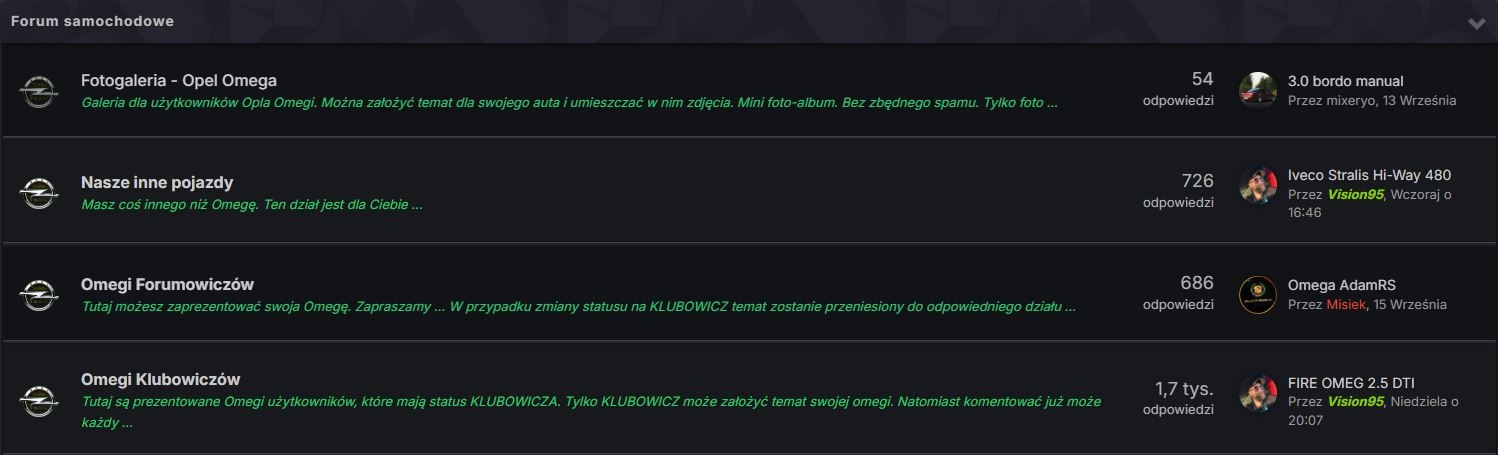This screenshot has height=455, width=1498.
Task: Open topic Iveco Stralis Hi-Way 480
Action: [1369, 175]
